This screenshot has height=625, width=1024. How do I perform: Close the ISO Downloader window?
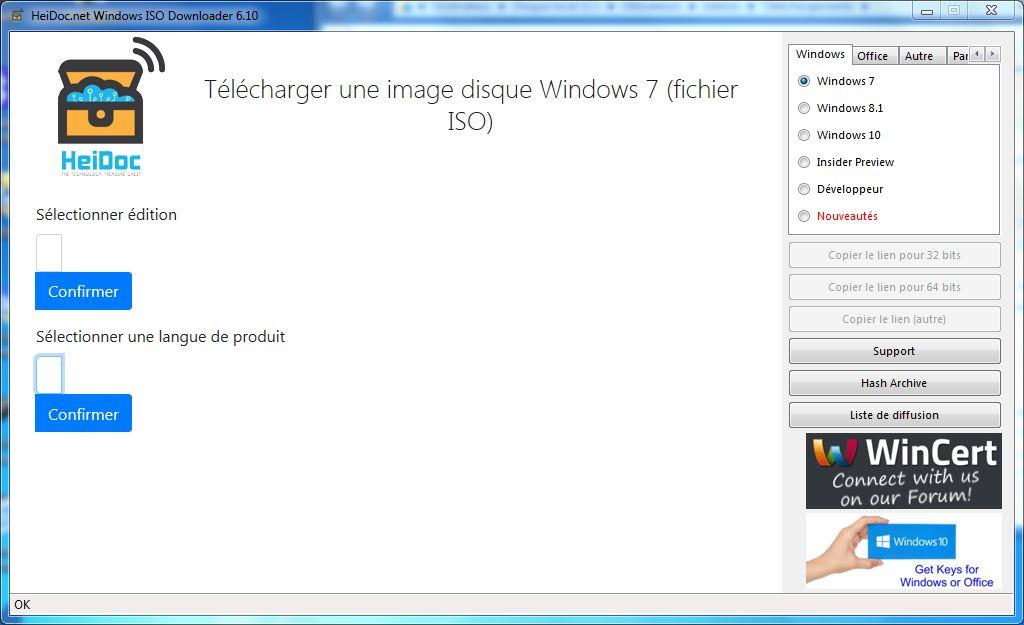pyautogui.click(x=991, y=10)
